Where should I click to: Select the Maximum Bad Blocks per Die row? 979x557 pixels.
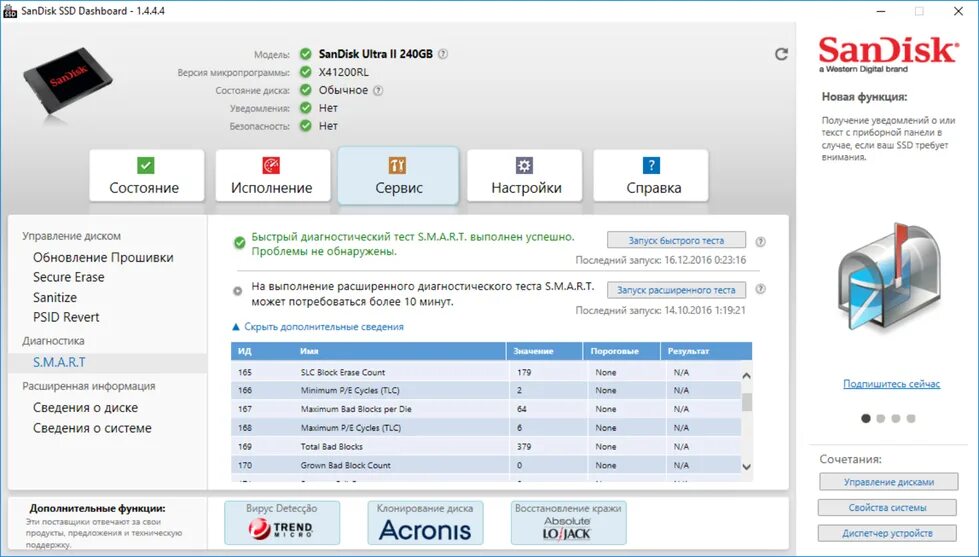click(x=486, y=409)
